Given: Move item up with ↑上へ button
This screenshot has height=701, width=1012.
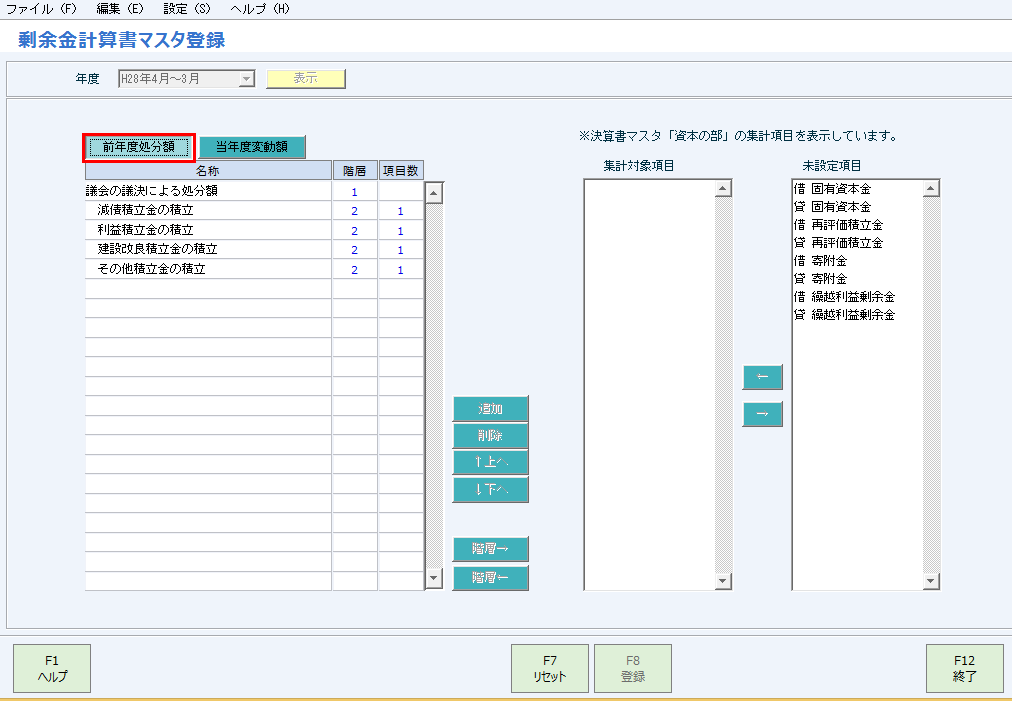Looking at the screenshot, I should coord(490,463).
